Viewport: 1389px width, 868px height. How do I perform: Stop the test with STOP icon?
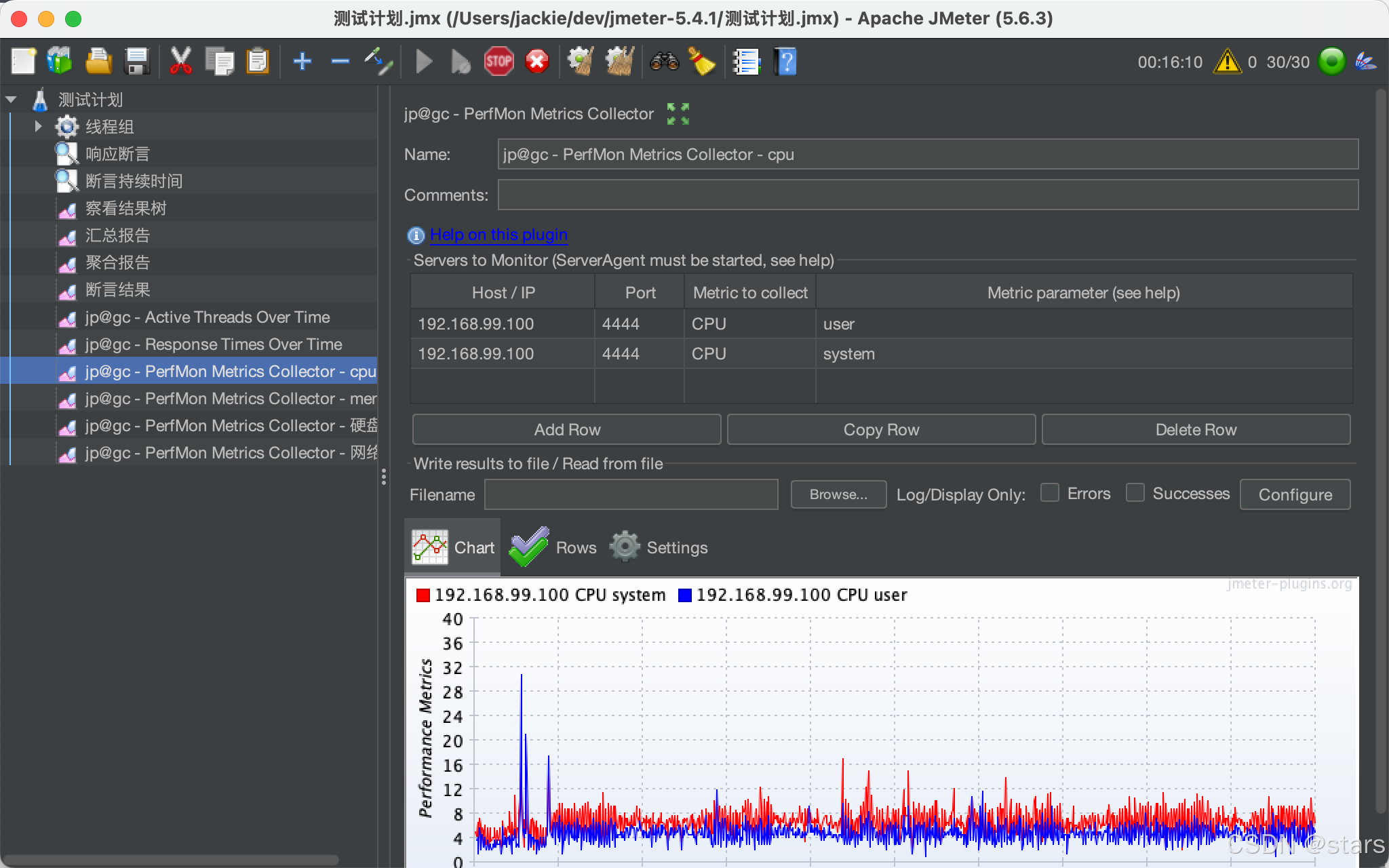click(x=499, y=62)
